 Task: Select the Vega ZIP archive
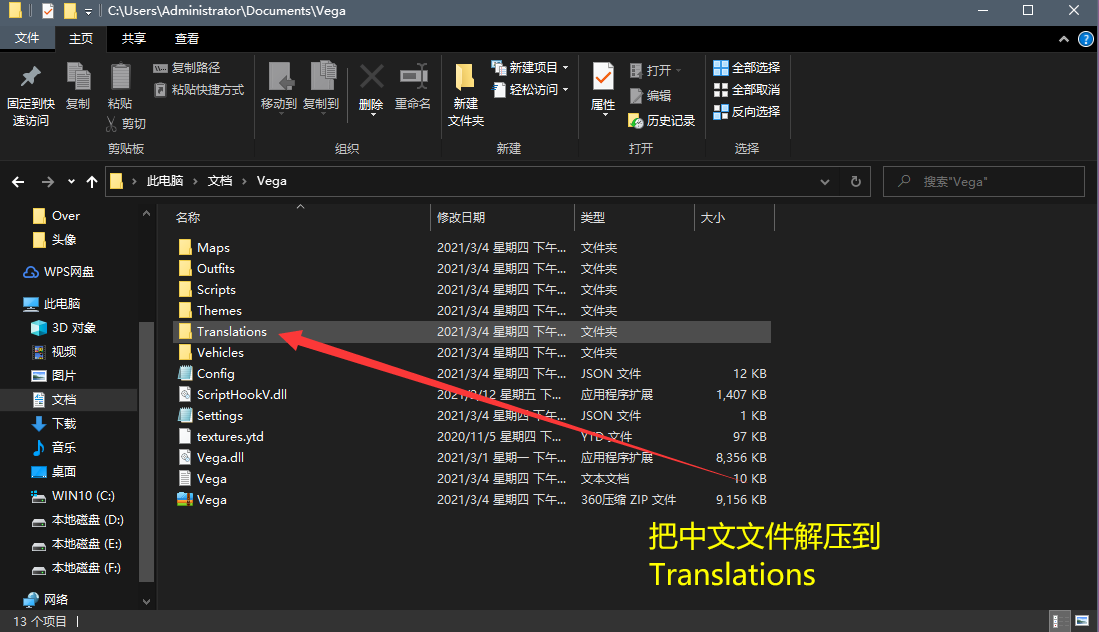[472, 500]
